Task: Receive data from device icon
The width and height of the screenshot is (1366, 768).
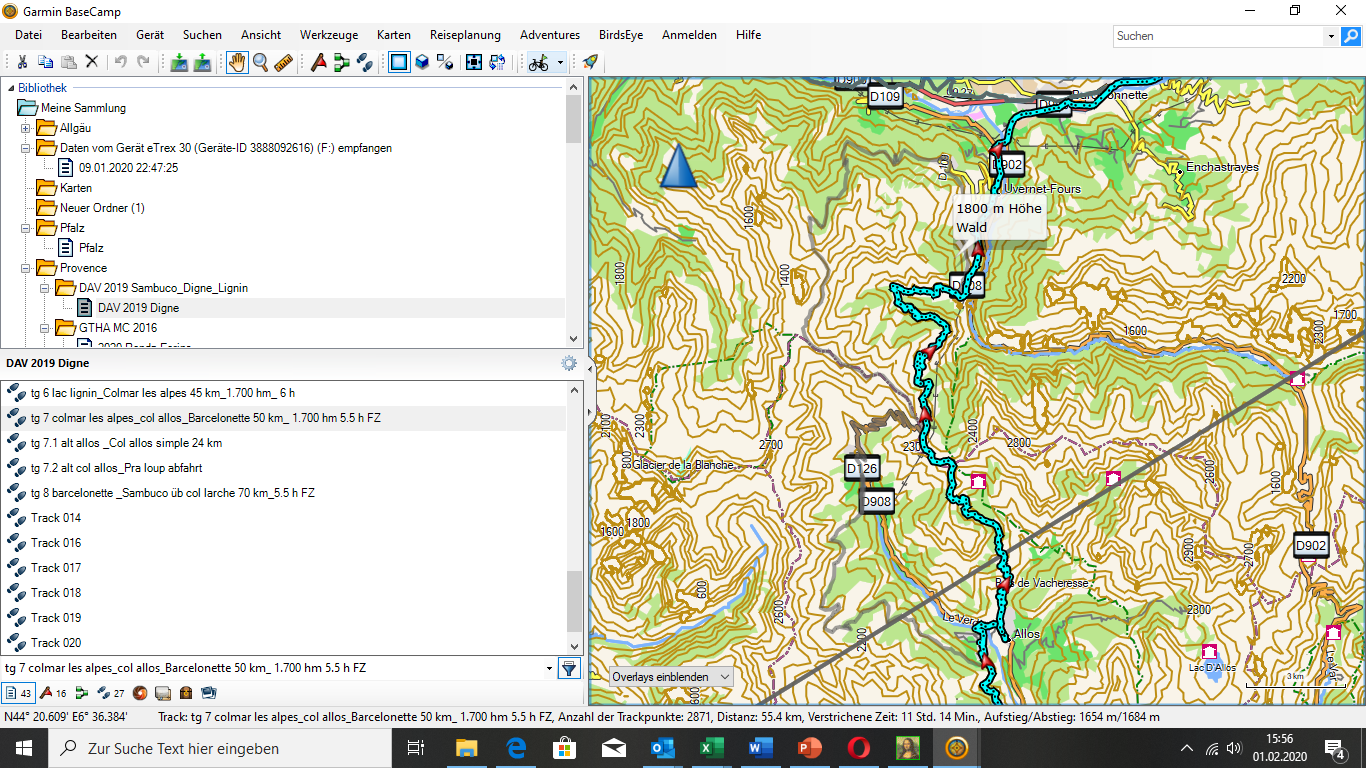Action: 202,62
